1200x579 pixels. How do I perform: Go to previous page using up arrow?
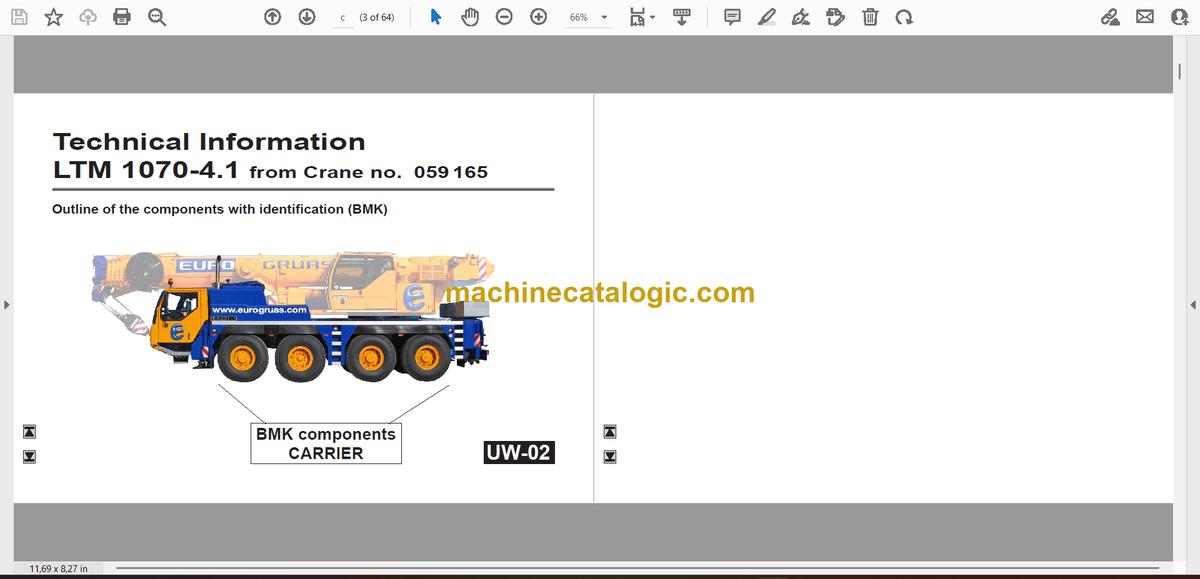pos(273,17)
